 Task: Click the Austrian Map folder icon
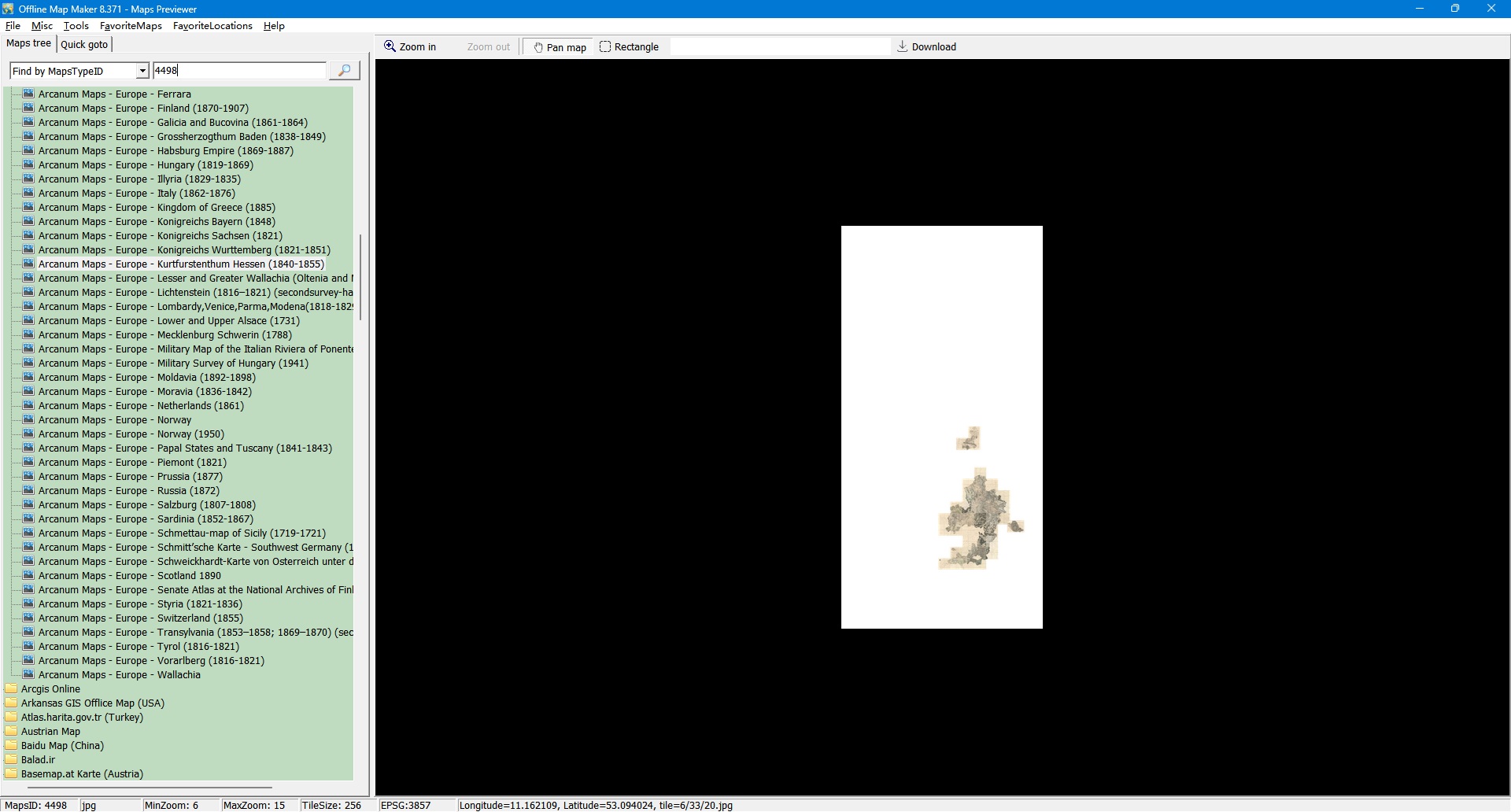pyautogui.click(x=11, y=731)
